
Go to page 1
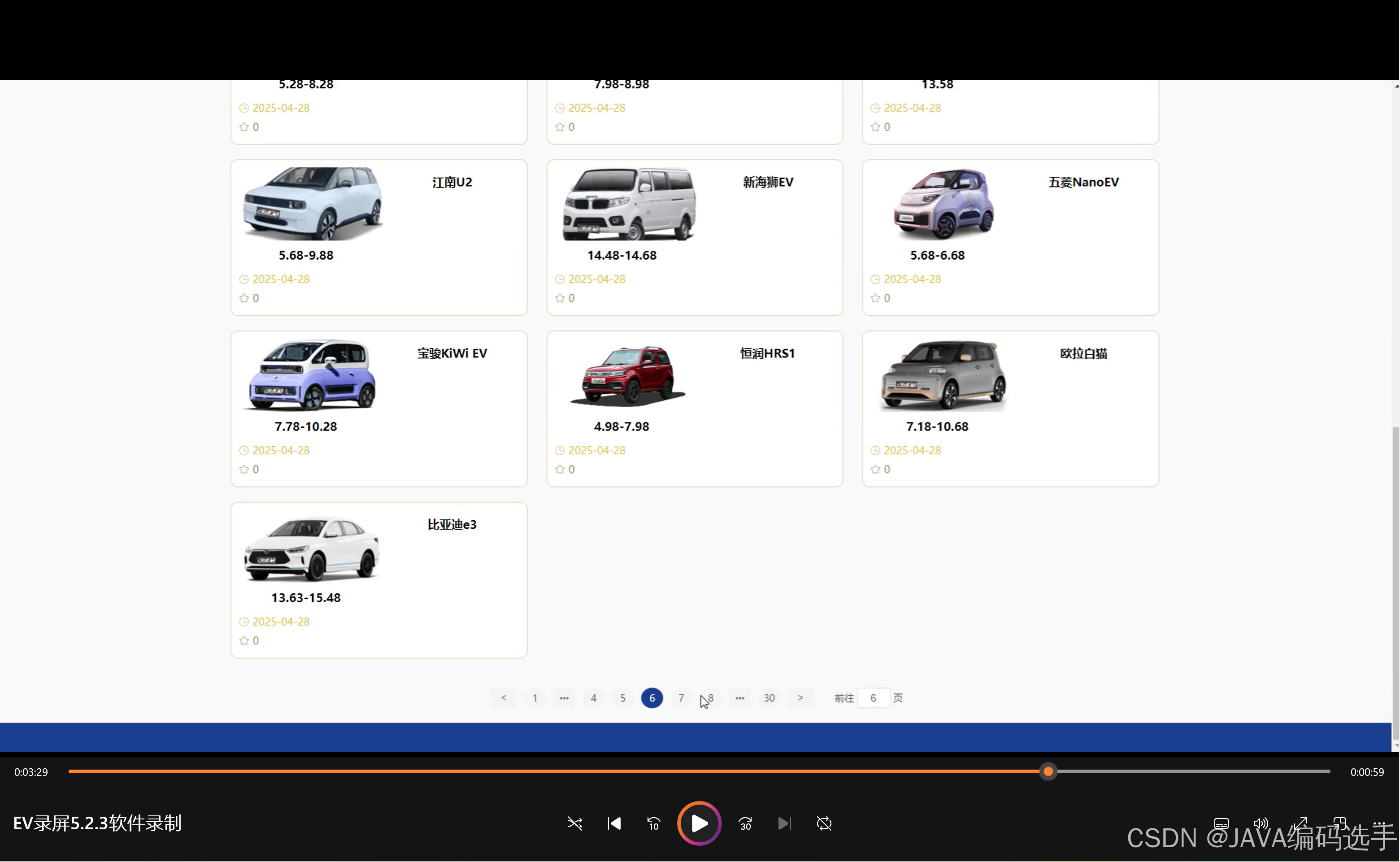[x=535, y=698]
